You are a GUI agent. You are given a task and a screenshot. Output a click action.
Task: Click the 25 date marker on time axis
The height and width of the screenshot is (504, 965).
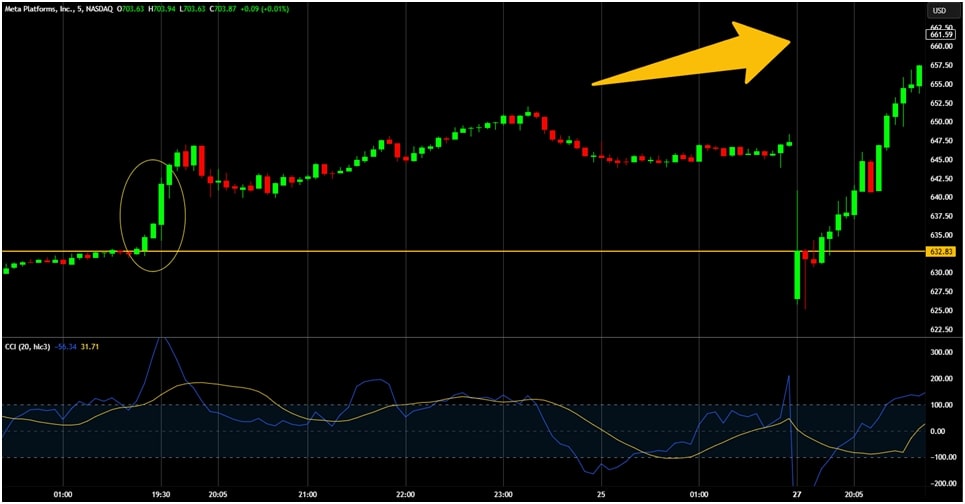(601, 494)
